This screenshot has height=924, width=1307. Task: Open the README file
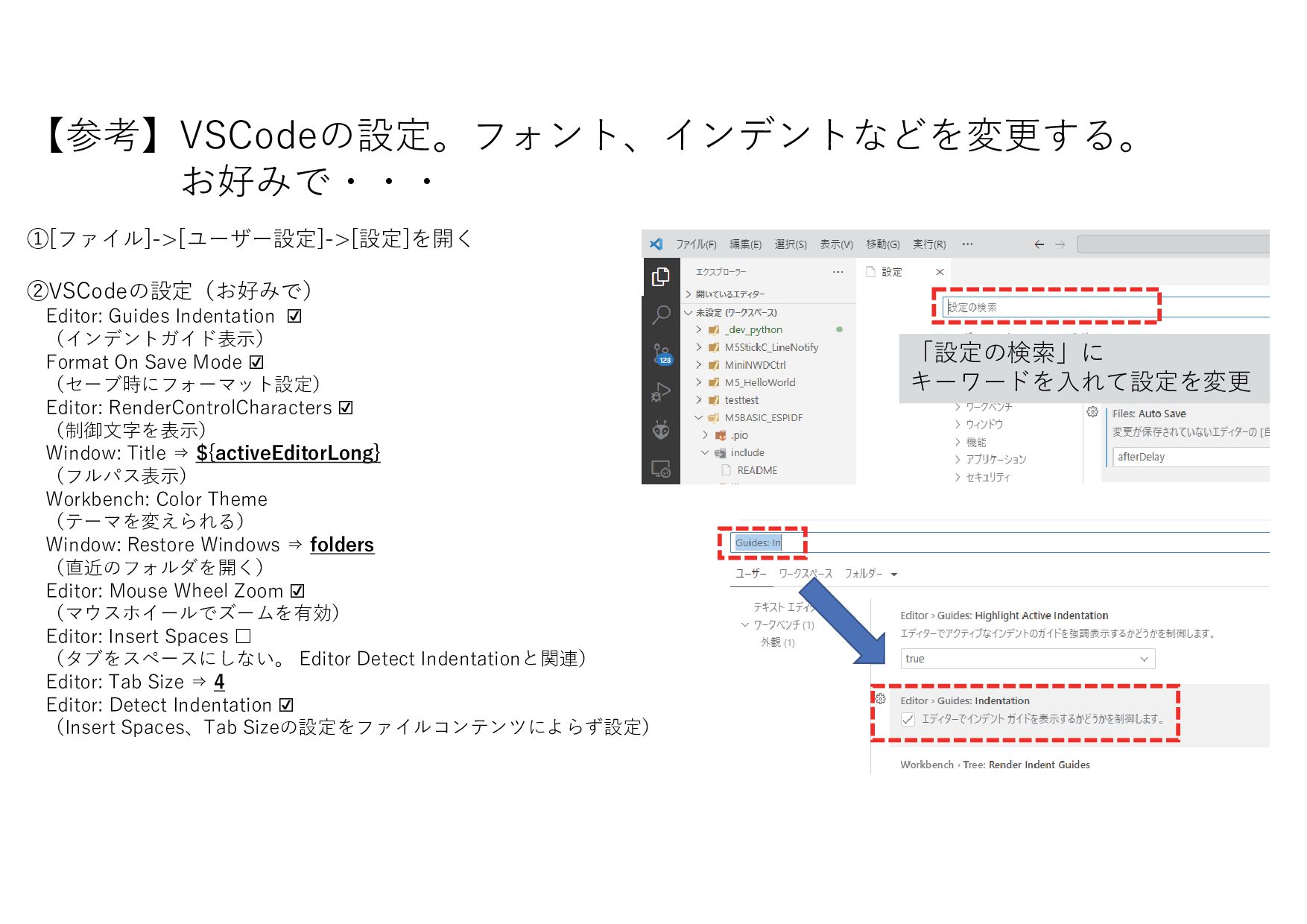coord(757,470)
